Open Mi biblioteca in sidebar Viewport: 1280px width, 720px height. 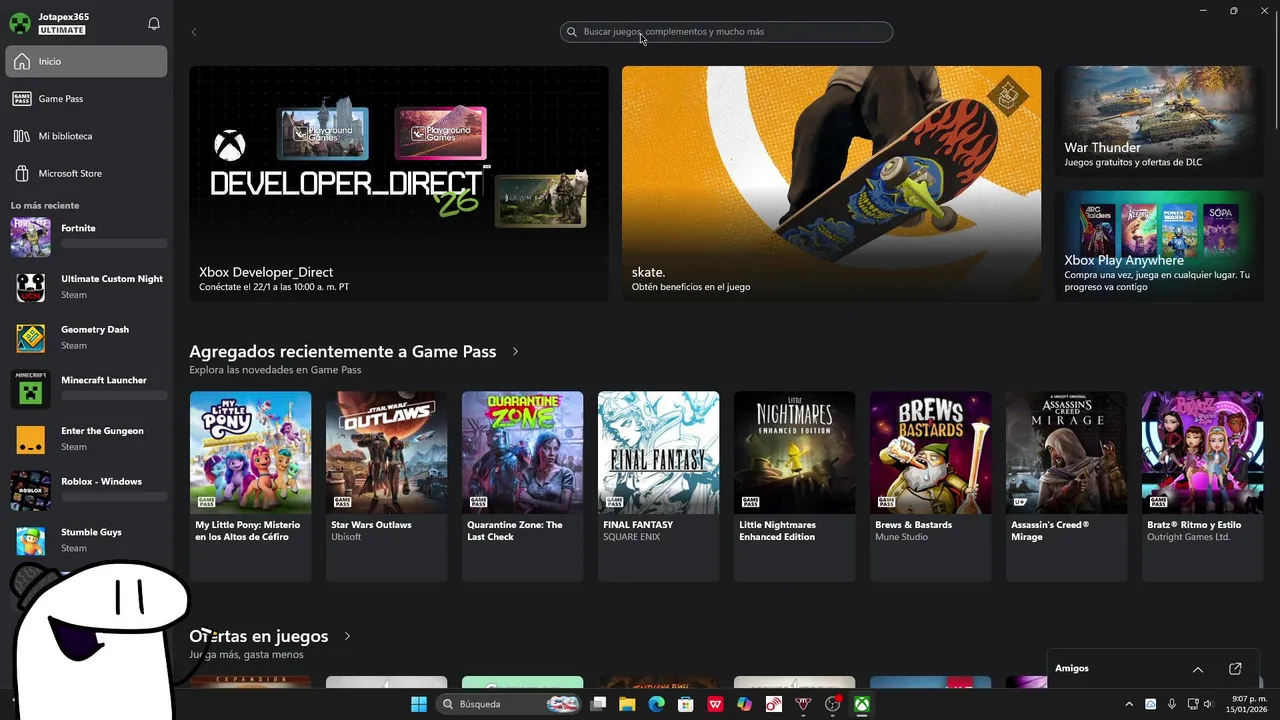coord(86,136)
